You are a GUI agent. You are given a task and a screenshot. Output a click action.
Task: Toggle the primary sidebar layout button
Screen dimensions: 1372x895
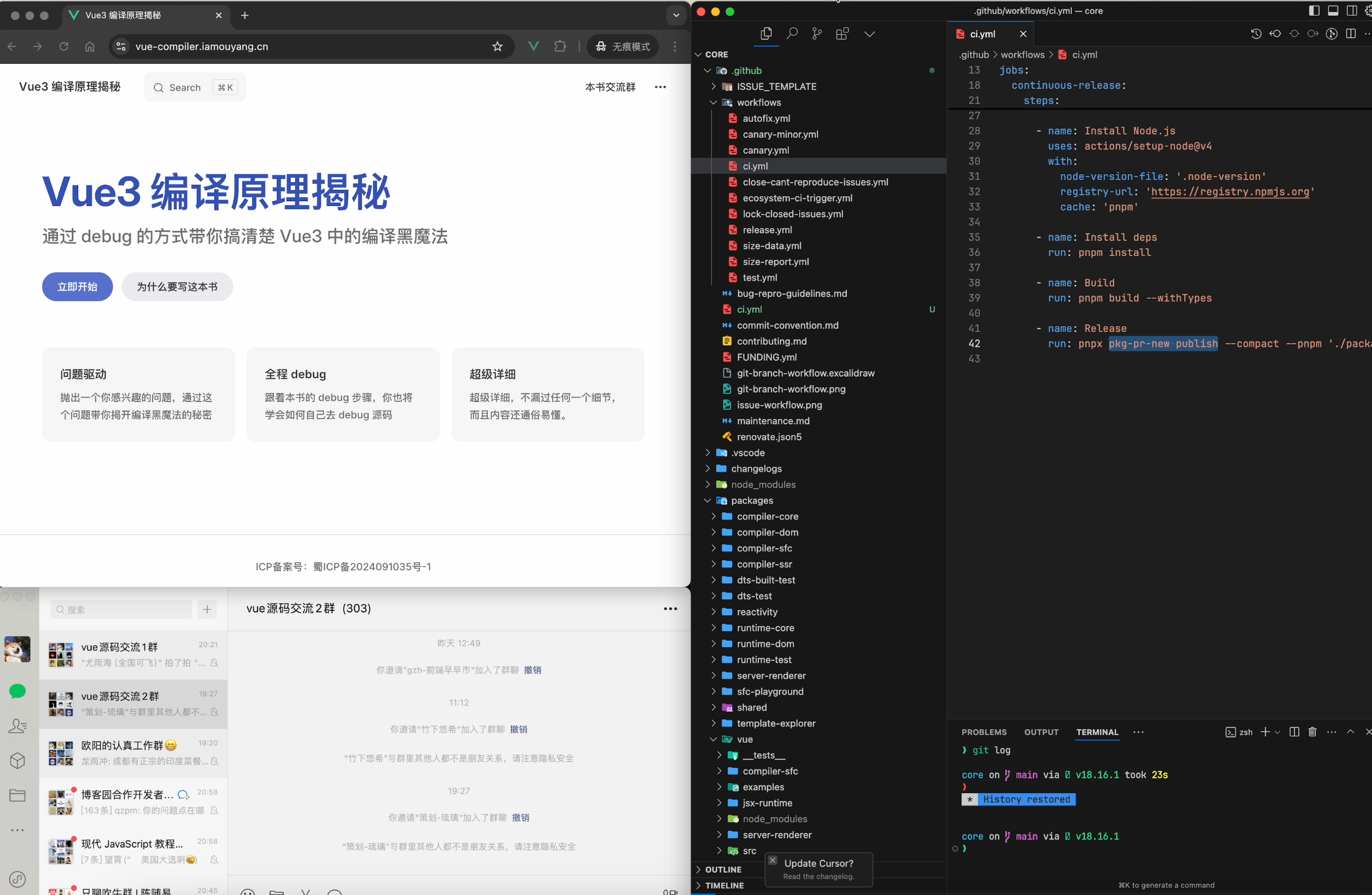[x=1314, y=11]
